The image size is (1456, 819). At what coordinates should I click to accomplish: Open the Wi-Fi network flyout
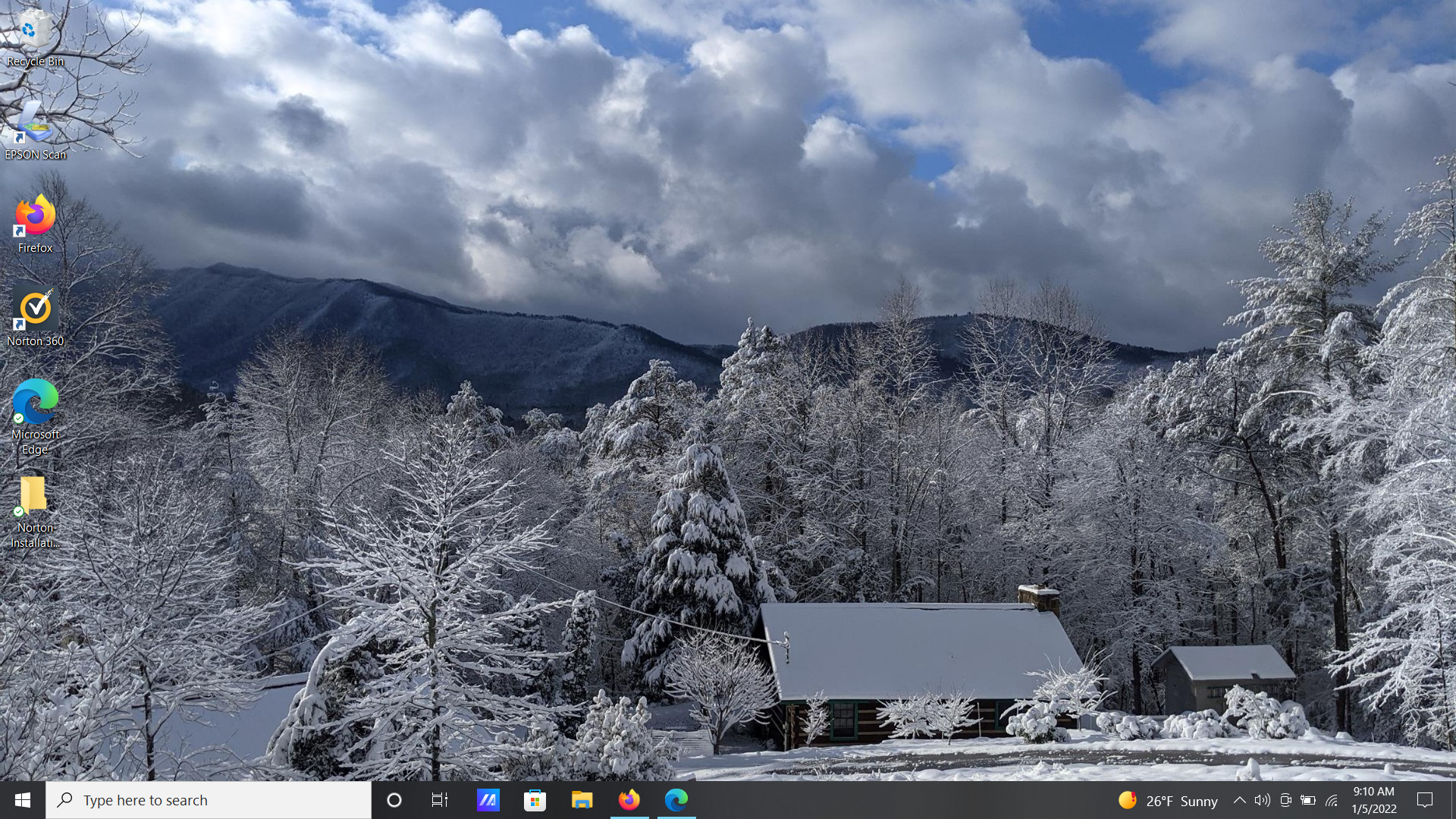tap(1332, 800)
